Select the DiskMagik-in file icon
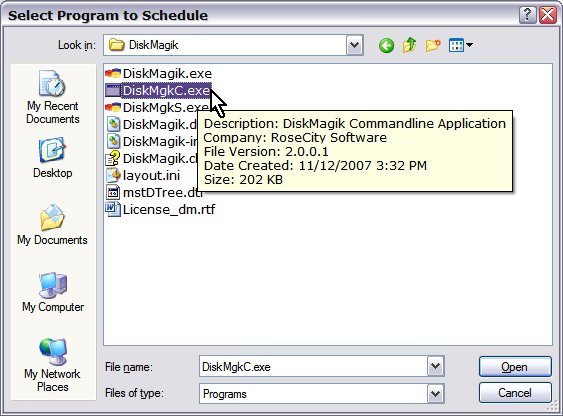 [113, 141]
